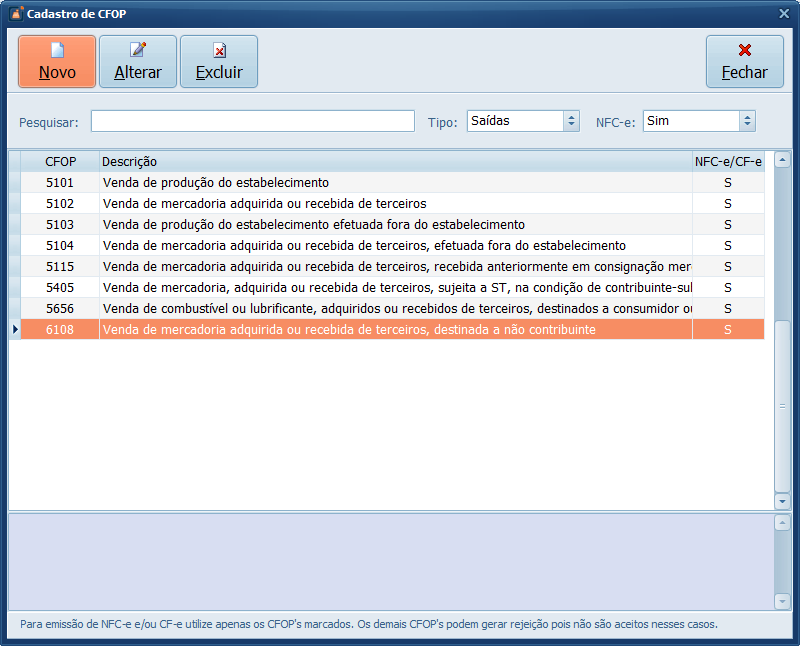Click the lower panel scrollbar down arrow
Screen dimensions: 800x646
pyautogui.click(x=782, y=601)
